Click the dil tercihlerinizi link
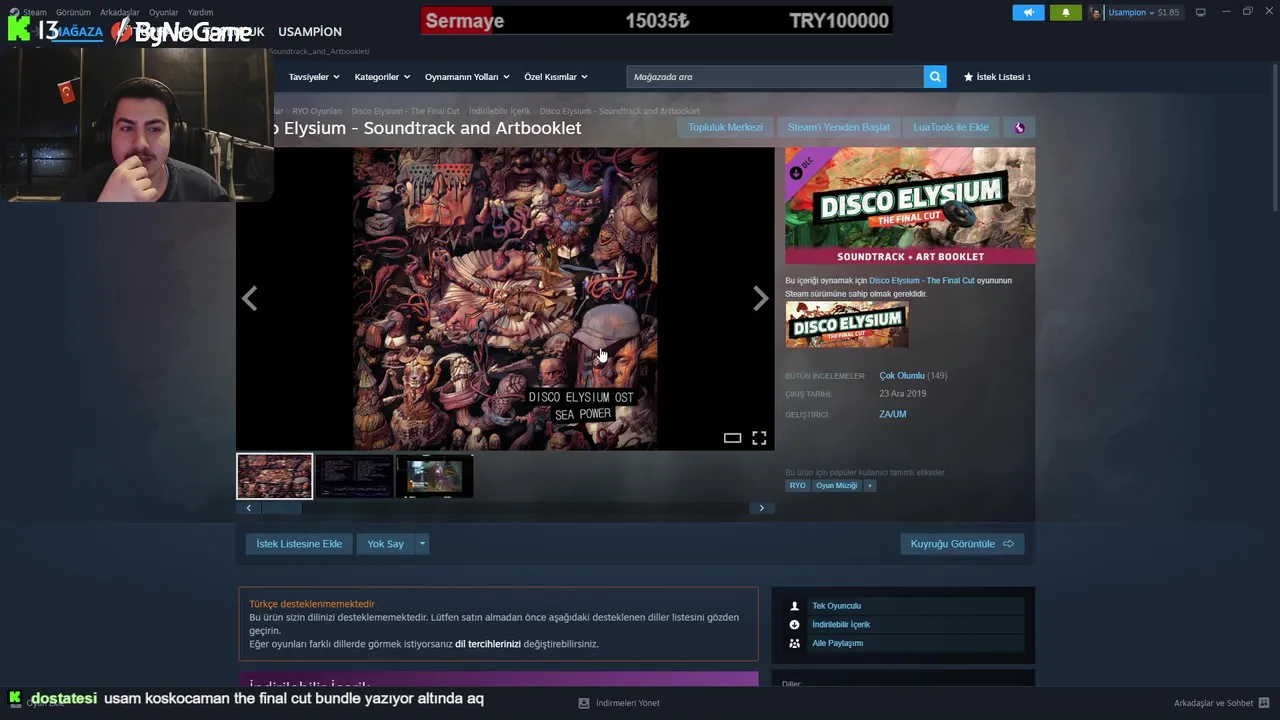This screenshot has height=720, width=1280. (x=488, y=644)
